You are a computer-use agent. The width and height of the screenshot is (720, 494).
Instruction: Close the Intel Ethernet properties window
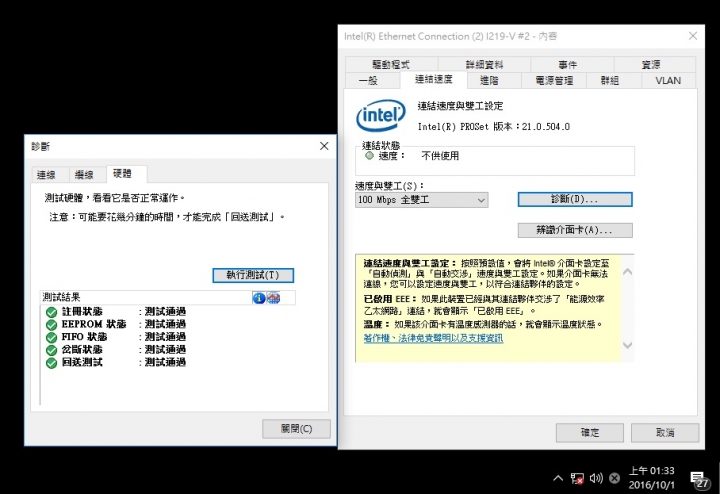coord(693,36)
